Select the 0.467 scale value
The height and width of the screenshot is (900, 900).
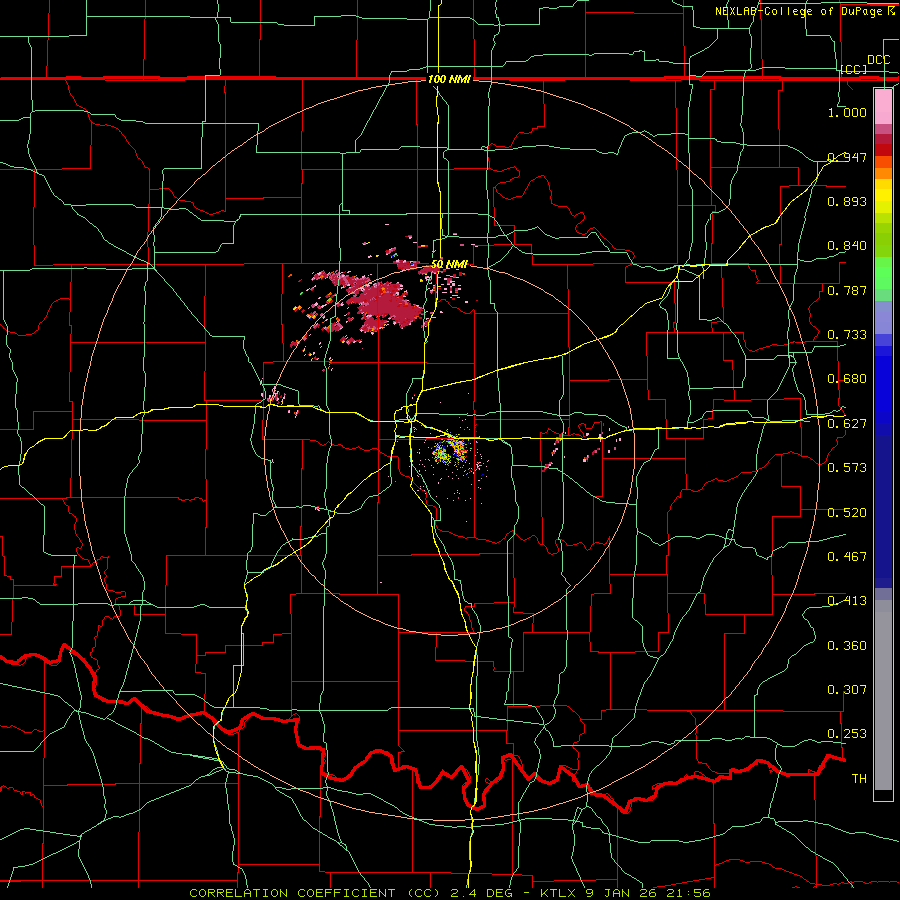pos(847,557)
